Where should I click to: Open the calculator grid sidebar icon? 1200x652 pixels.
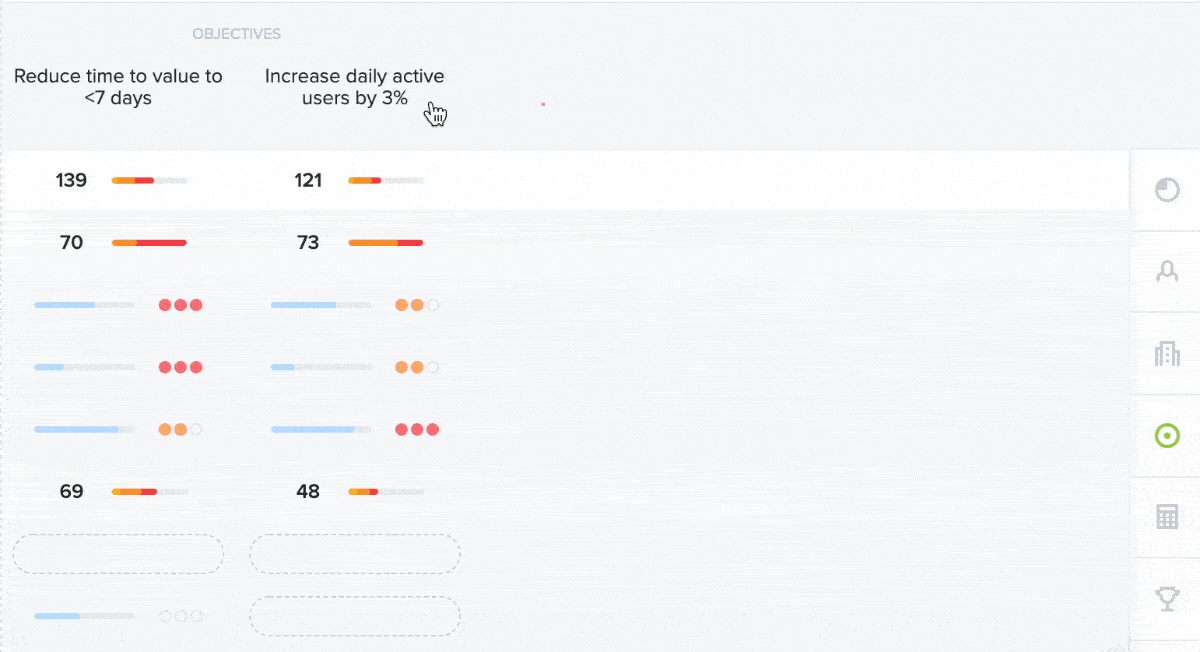[x=1167, y=517]
